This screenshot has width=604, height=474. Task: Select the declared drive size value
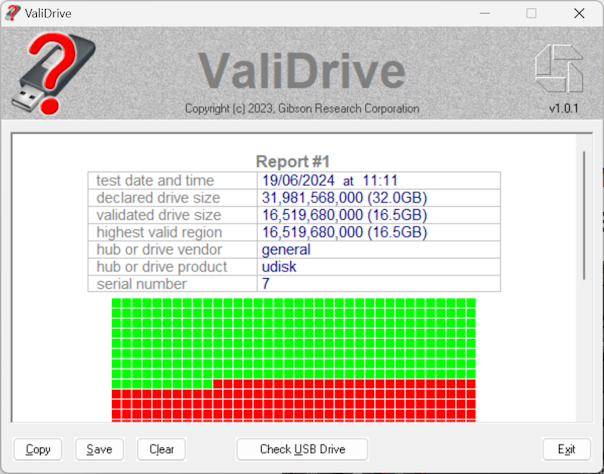coord(344,198)
